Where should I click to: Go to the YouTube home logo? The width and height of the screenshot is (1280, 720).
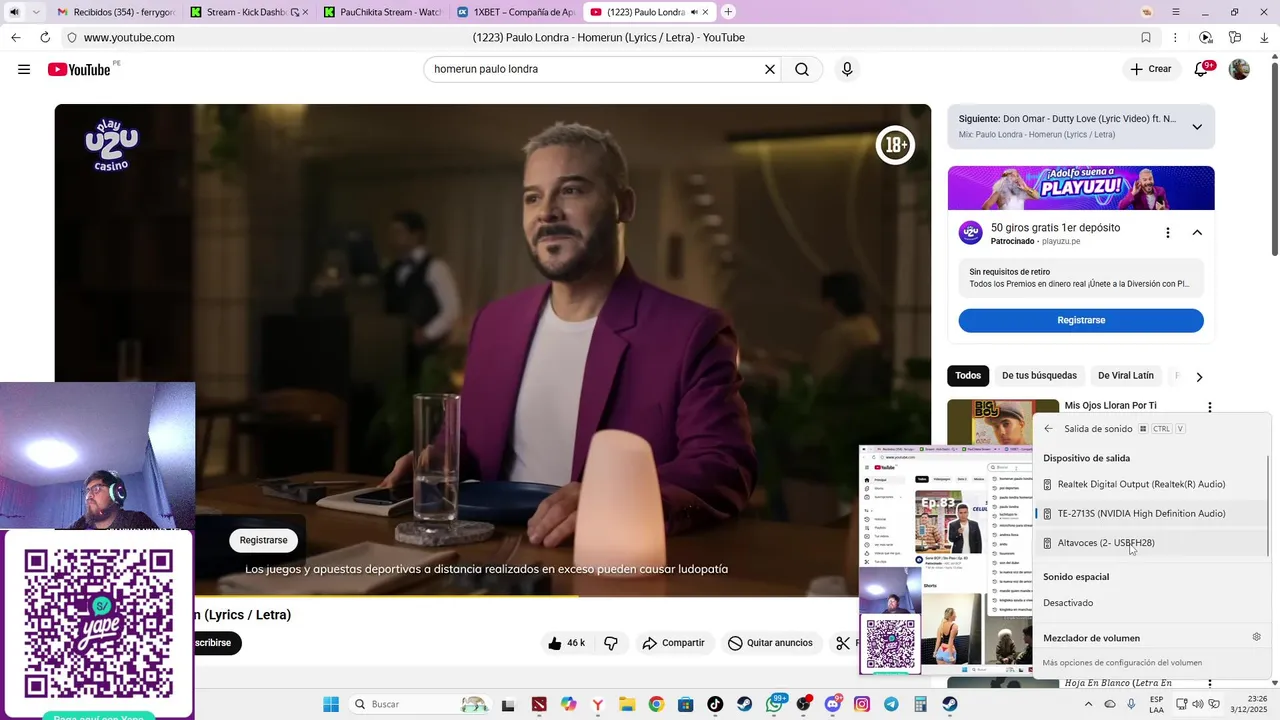tap(79, 69)
